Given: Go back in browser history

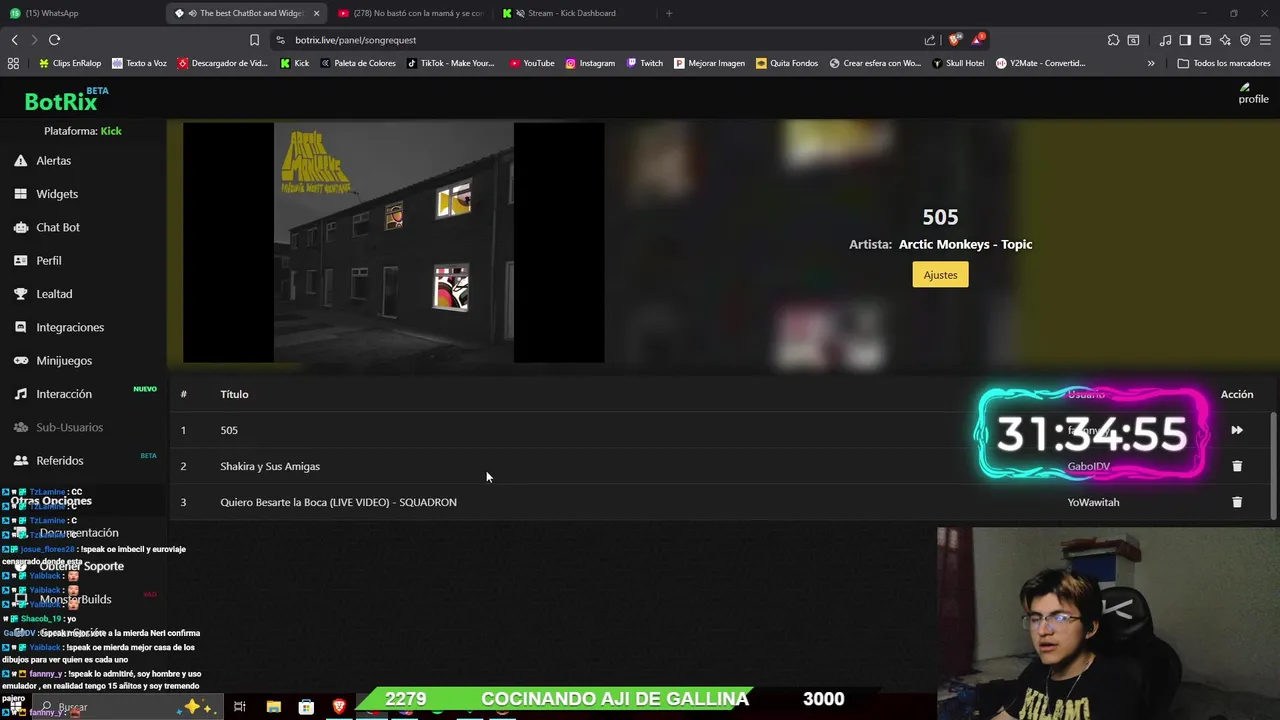Looking at the screenshot, I should [x=14, y=40].
